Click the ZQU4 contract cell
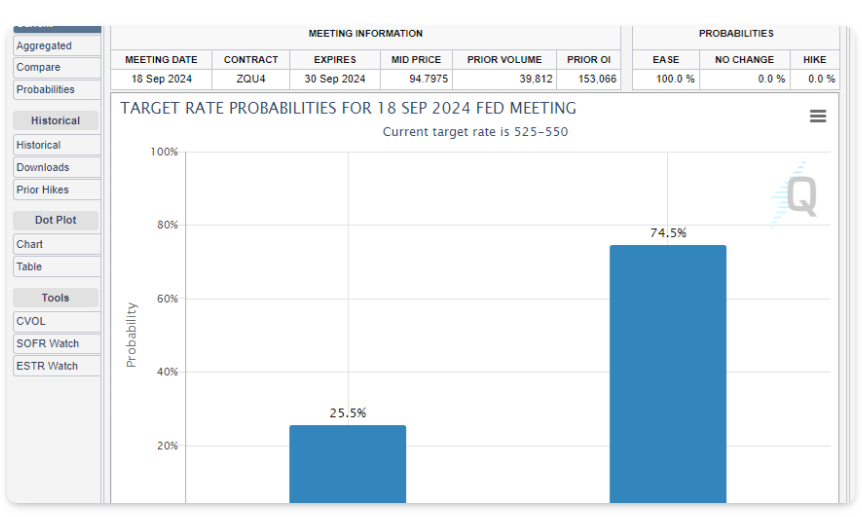 (x=251, y=79)
